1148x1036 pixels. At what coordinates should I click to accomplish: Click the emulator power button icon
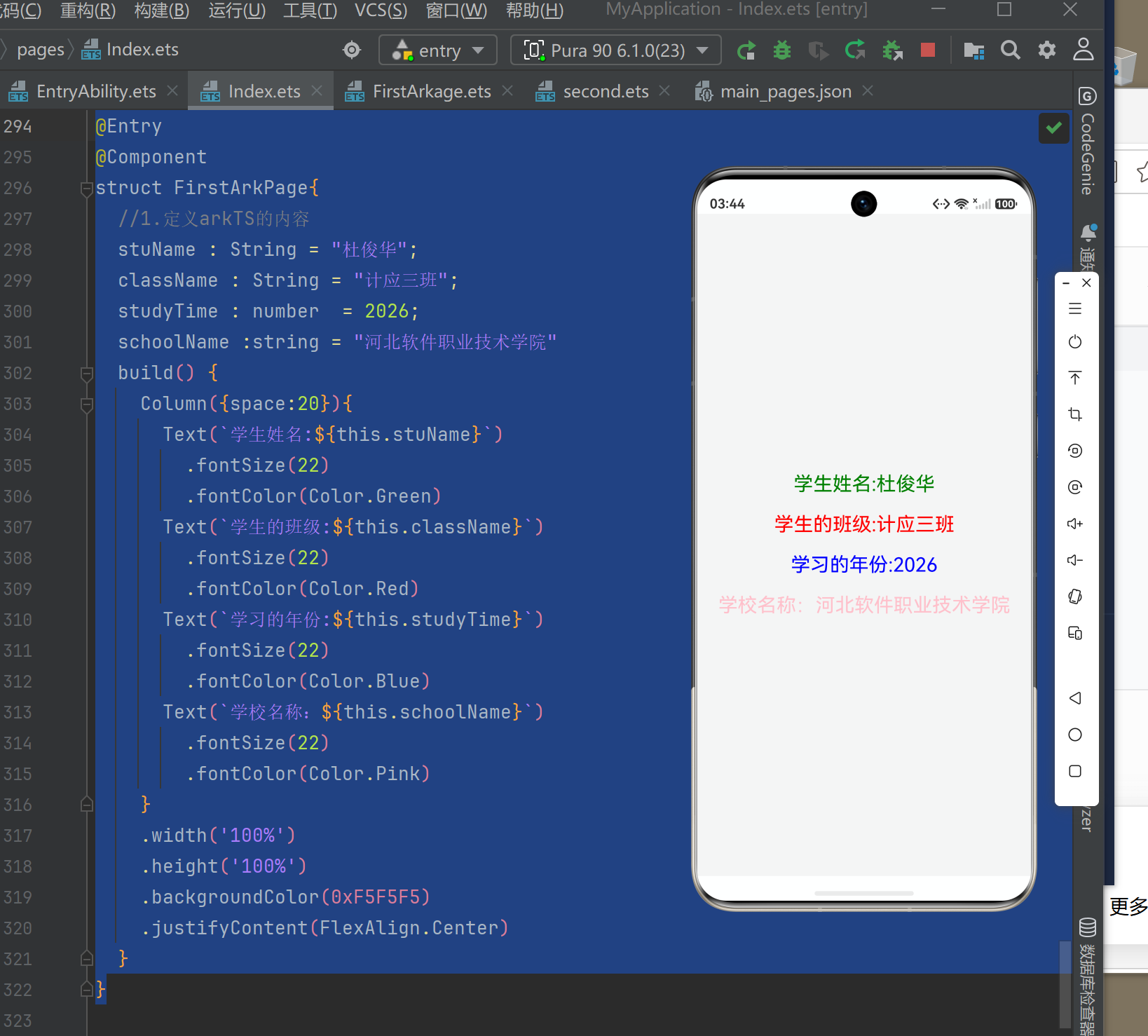(x=1075, y=342)
